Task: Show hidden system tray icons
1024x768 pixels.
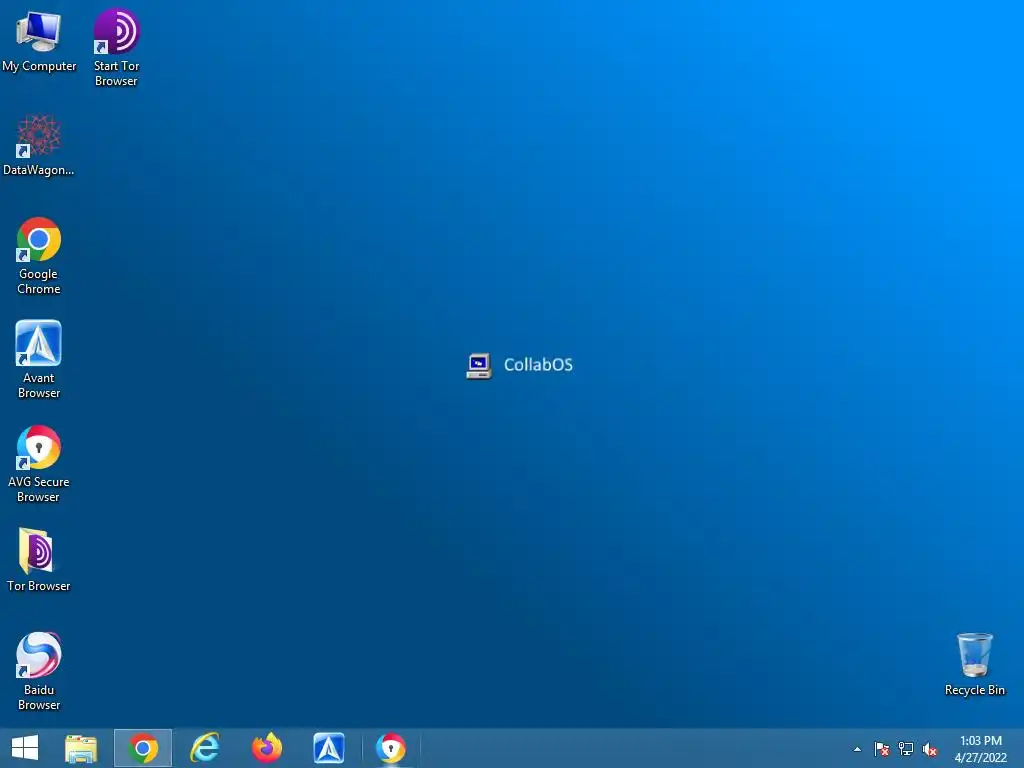Action: 857,749
